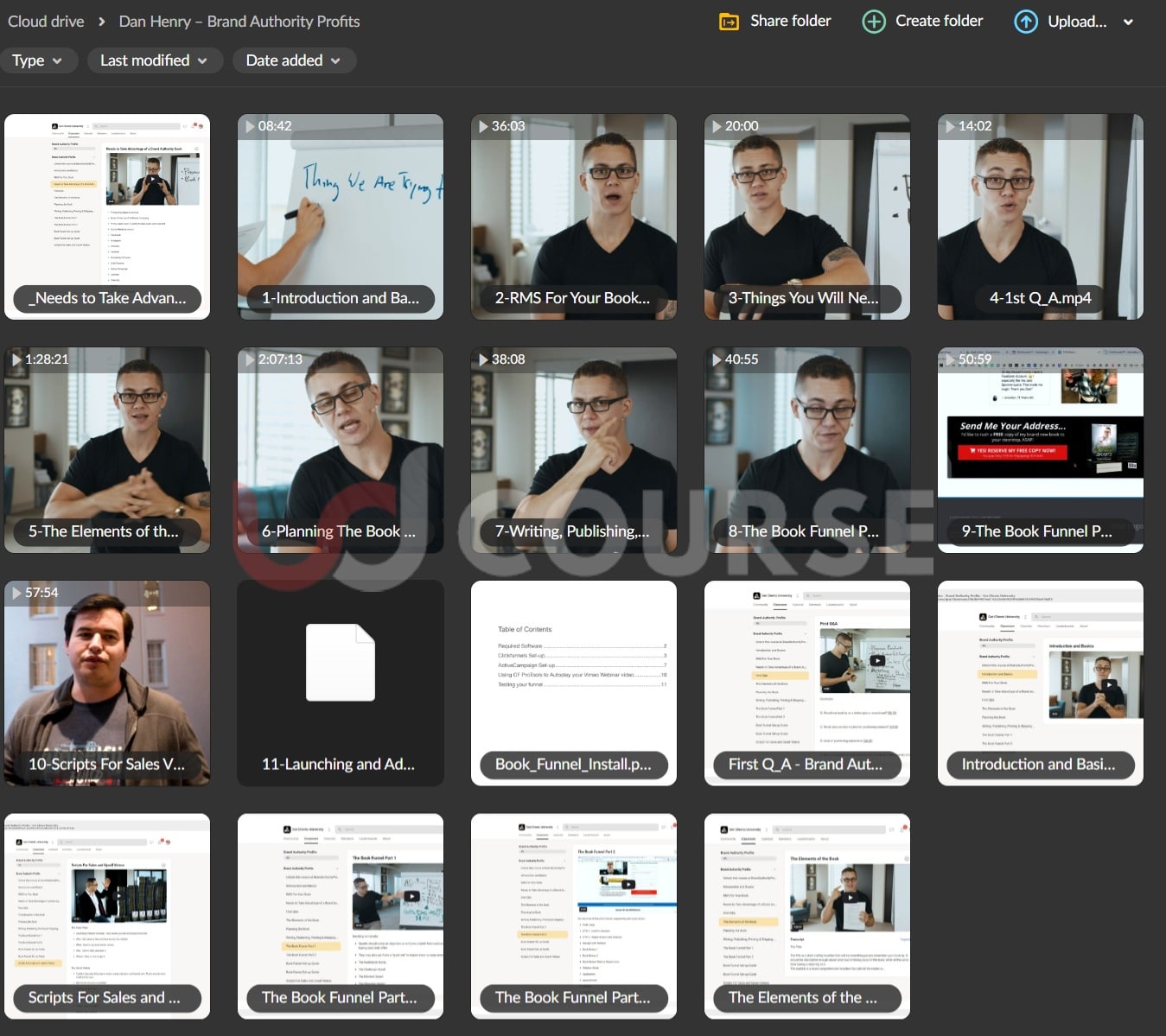Click the play icon on 6-Planning The Book
This screenshot has width=1166, height=1036.
pyautogui.click(x=250, y=359)
